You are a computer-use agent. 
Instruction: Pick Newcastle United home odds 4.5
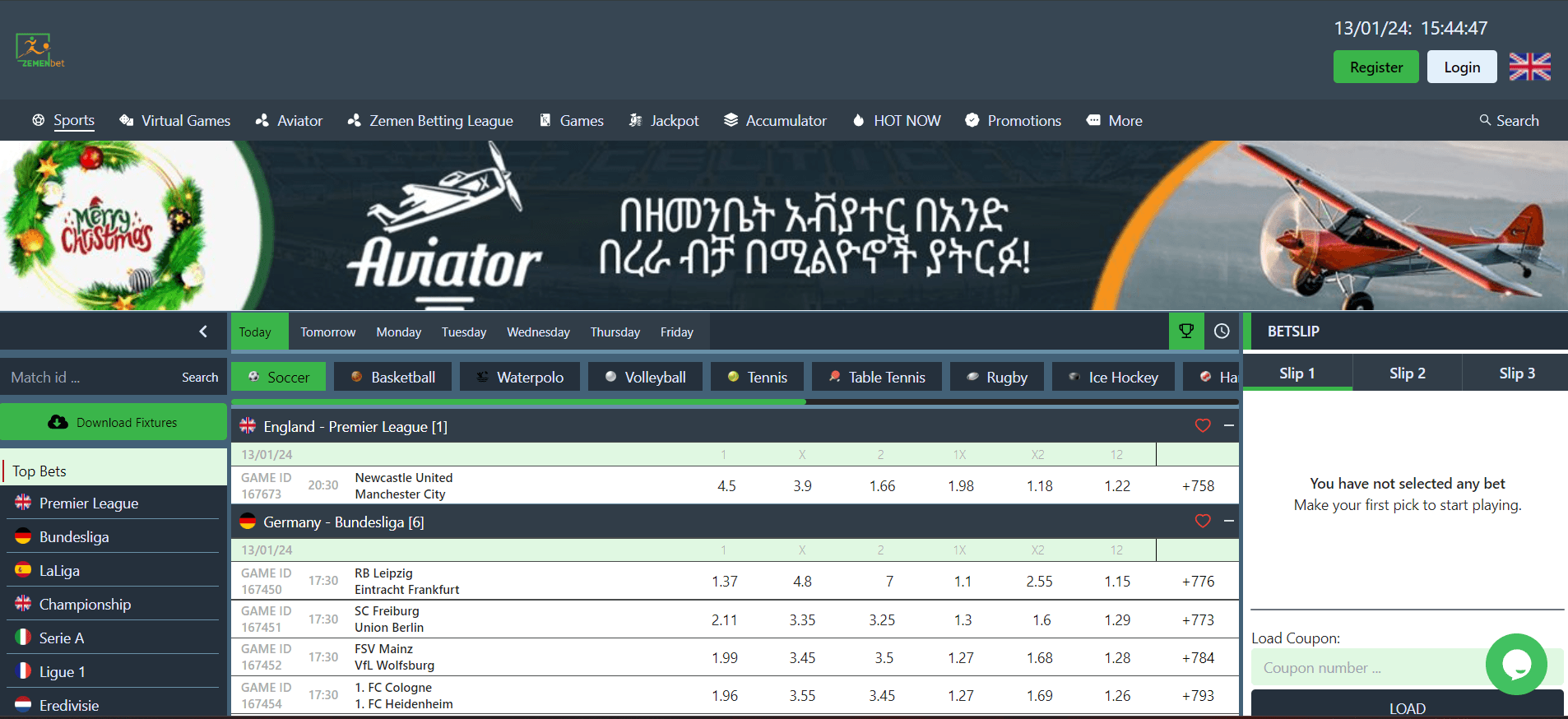(x=726, y=485)
